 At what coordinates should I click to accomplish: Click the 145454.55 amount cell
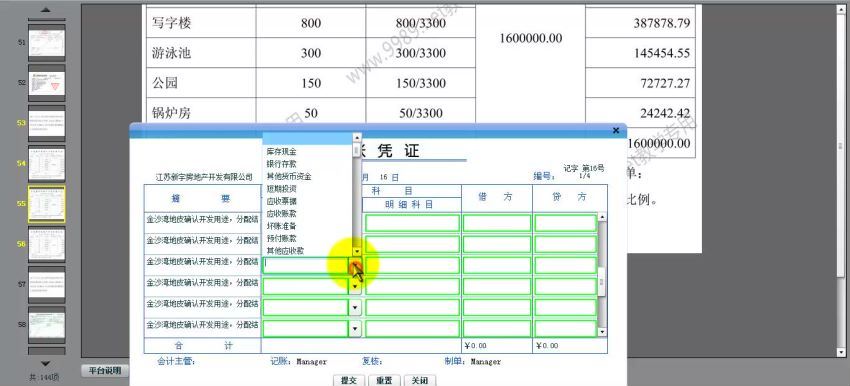pyautogui.click(x=640, y=53)
